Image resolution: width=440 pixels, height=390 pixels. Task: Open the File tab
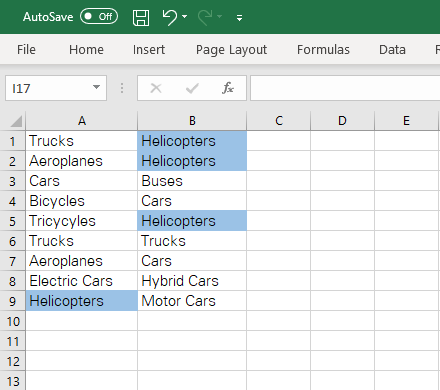(x=26, y=50)
